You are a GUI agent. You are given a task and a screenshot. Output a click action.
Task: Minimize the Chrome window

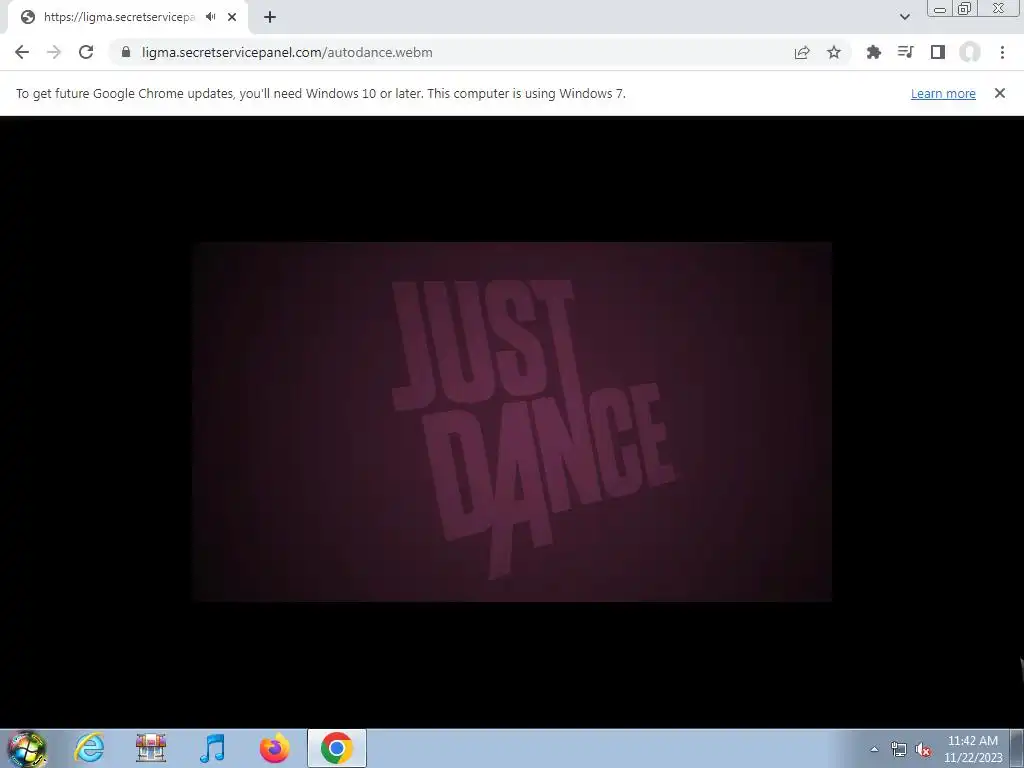(x=940, y=8)
